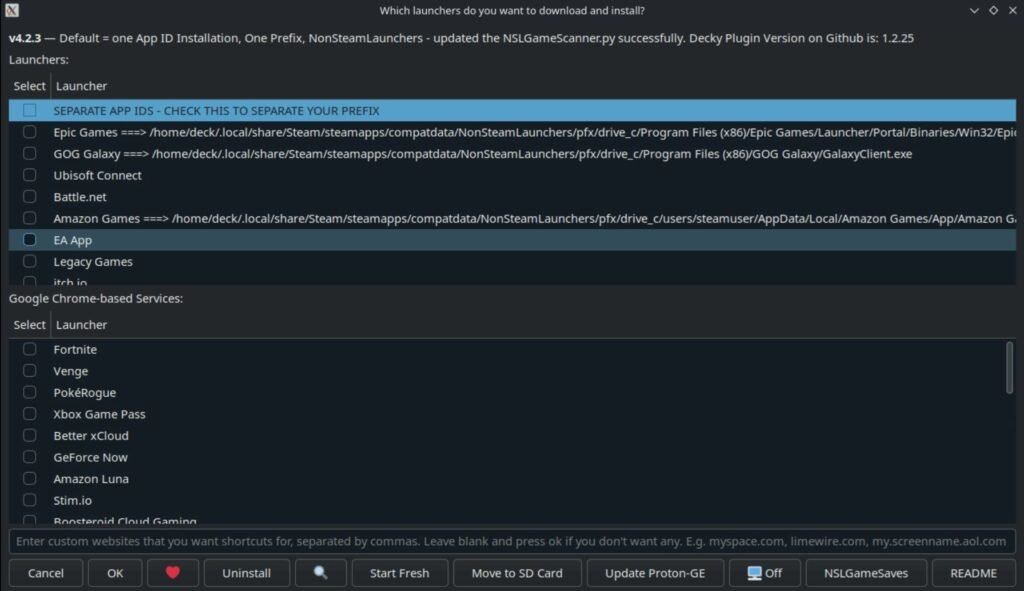Check the Battle.net checkbox
The height and width of the screenshot is (591, 1024).
click(x=29, y=197)
